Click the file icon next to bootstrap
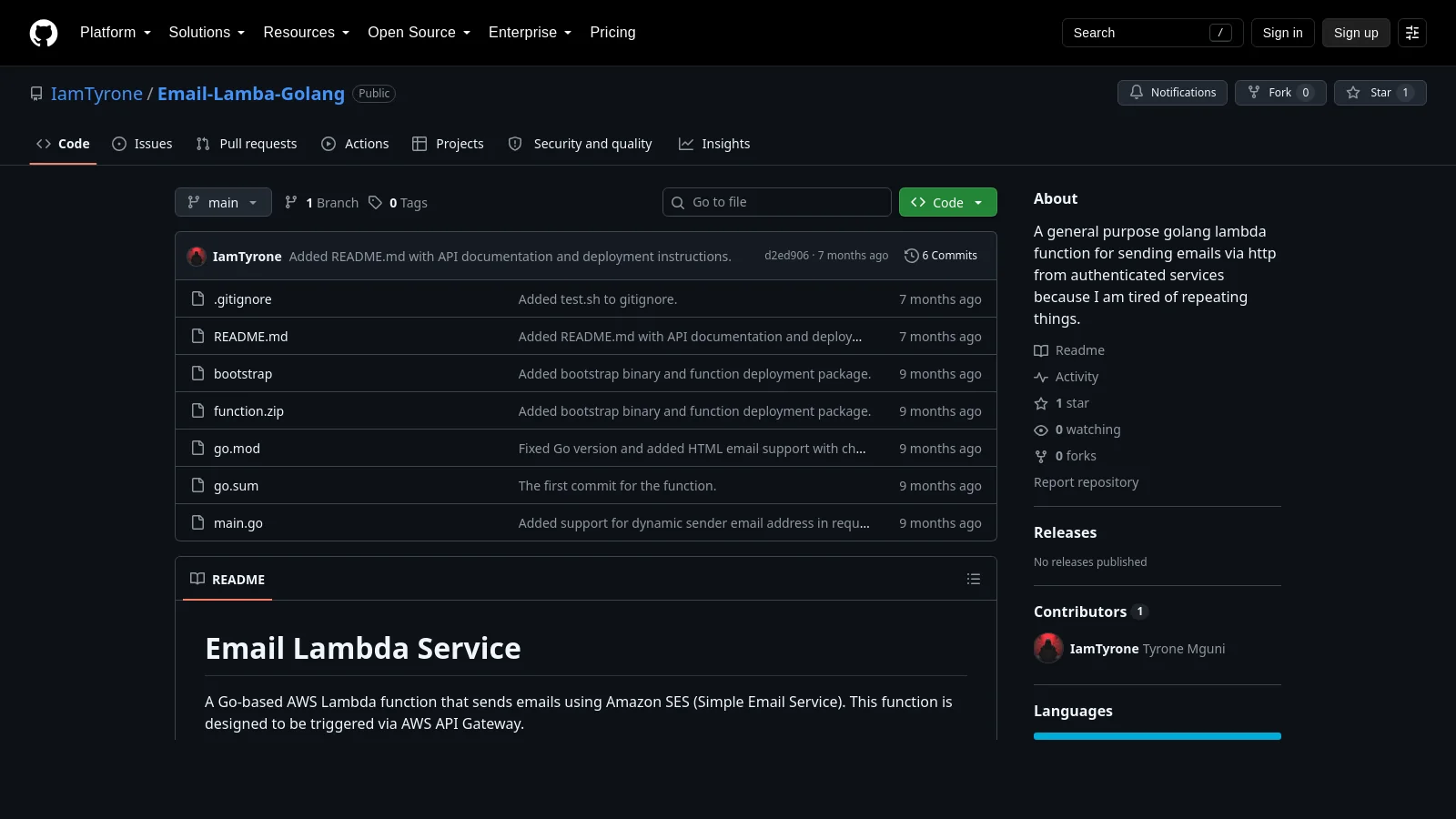Image resolution: width=1456 pixels, height=819 pixels. pyautogui.click(x=197, y=373)
